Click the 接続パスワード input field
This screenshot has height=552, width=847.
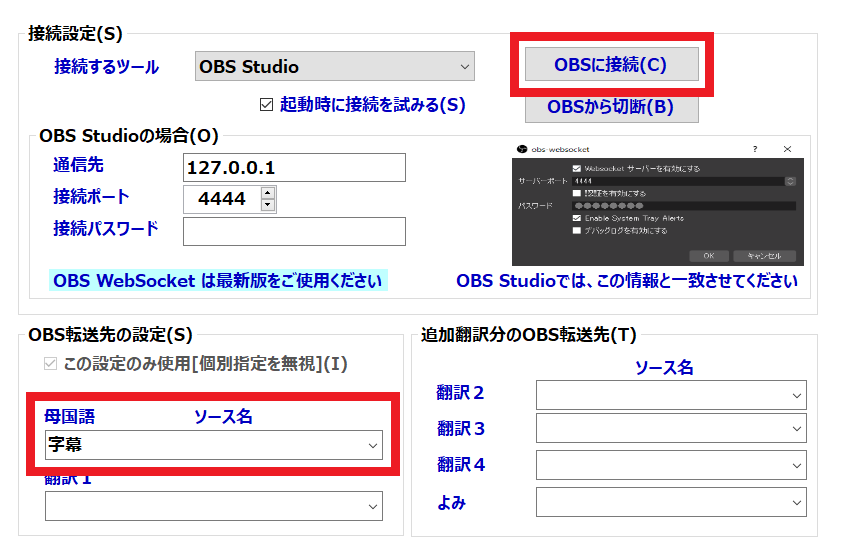(294, 231)
